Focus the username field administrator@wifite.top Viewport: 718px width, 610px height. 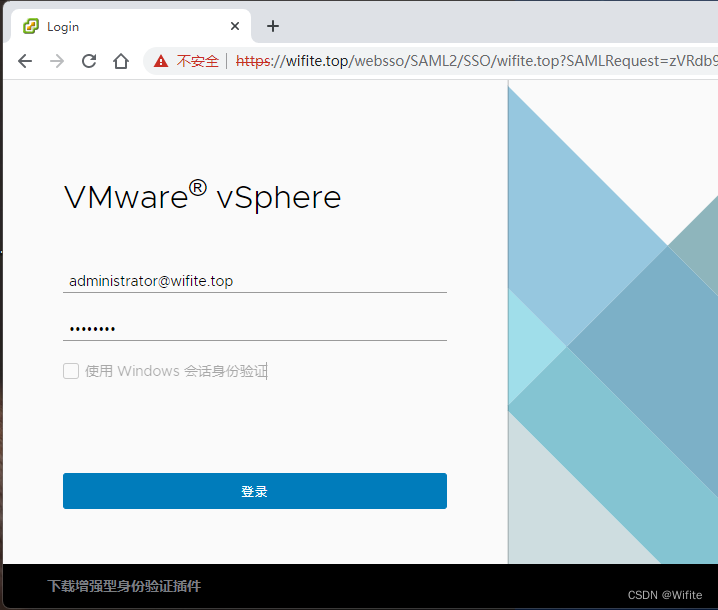click(x=255, y=281)
